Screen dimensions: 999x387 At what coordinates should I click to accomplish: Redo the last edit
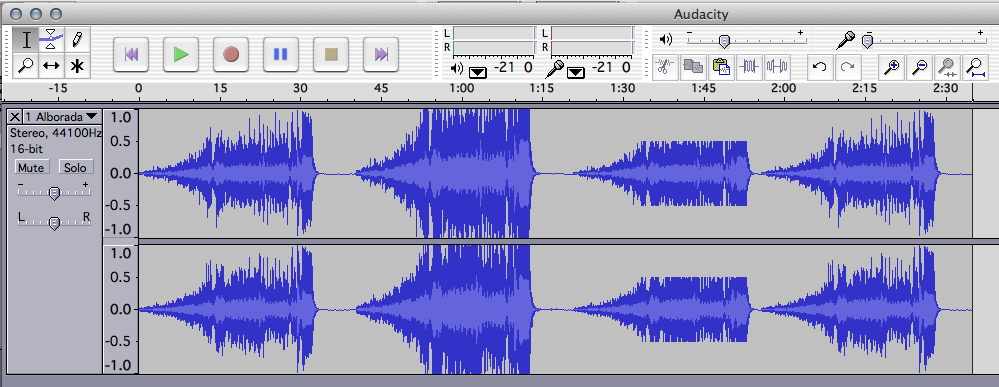point(847,66)
